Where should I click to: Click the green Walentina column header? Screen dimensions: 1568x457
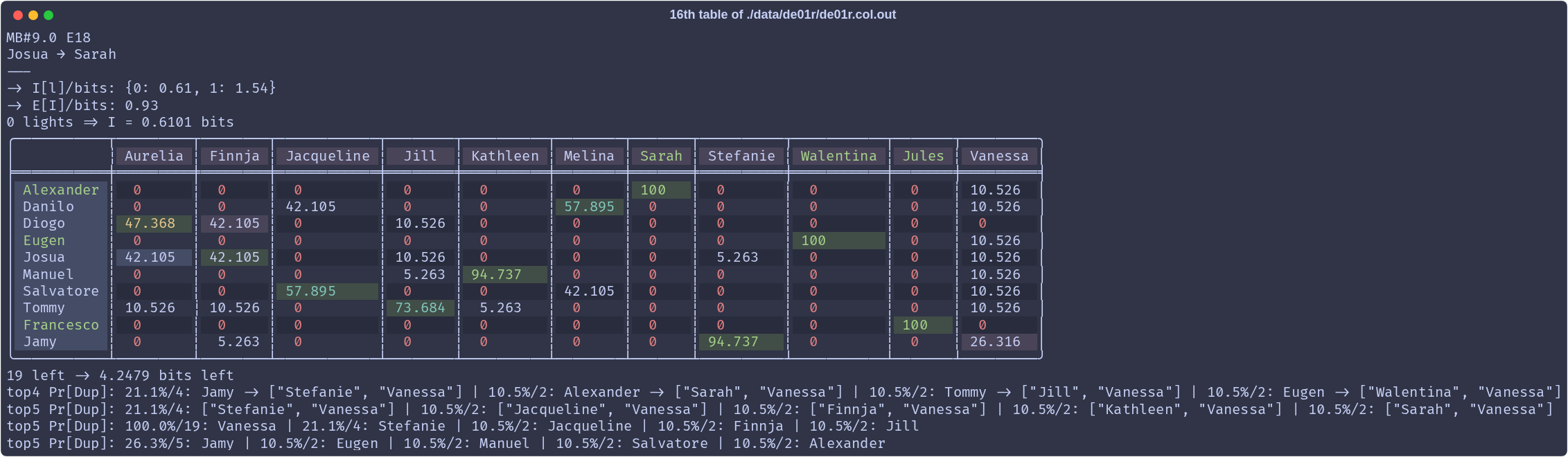point(838,156)
